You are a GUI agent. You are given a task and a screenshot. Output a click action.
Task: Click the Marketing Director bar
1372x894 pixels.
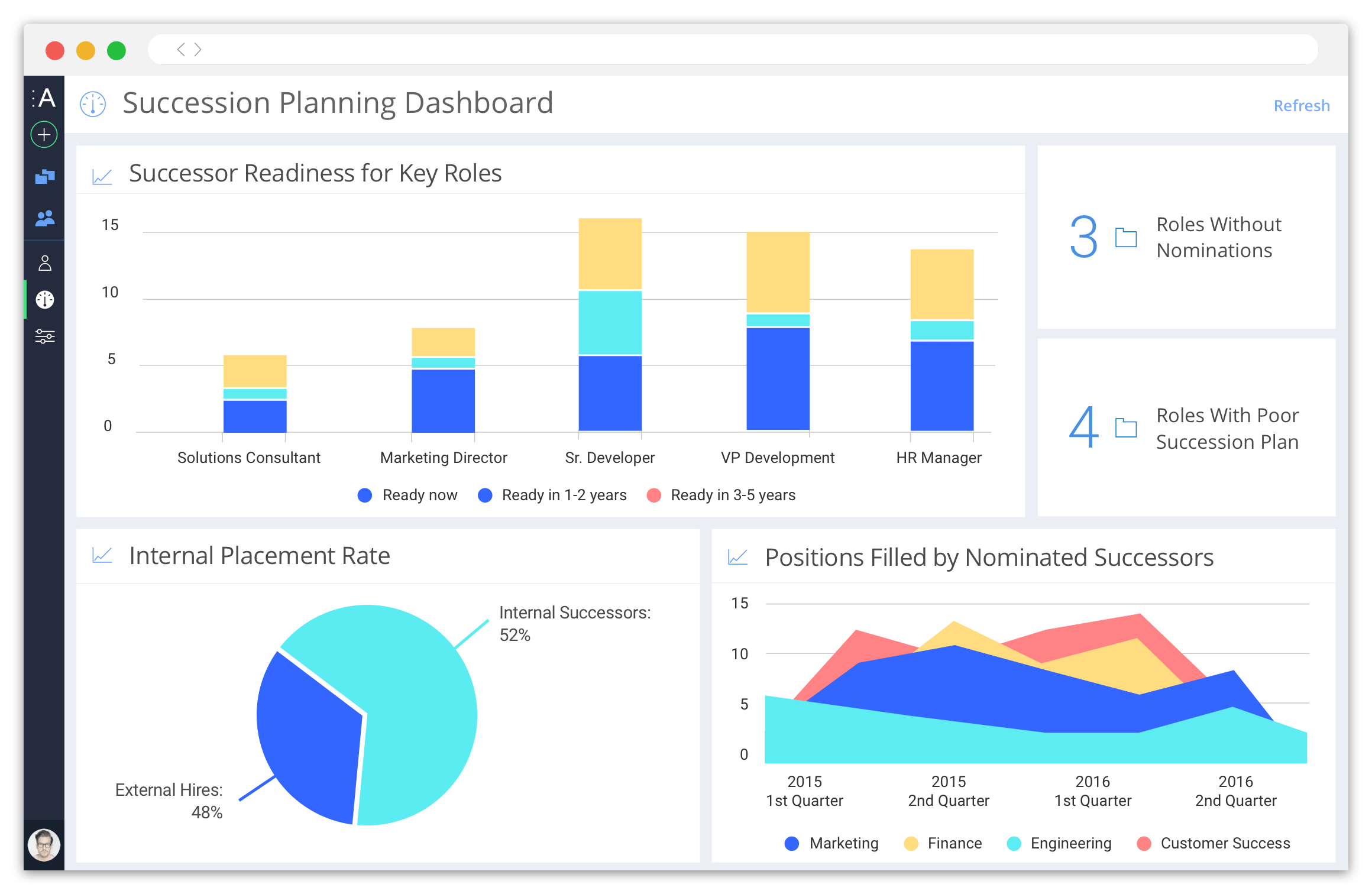(x=443, y=380)
